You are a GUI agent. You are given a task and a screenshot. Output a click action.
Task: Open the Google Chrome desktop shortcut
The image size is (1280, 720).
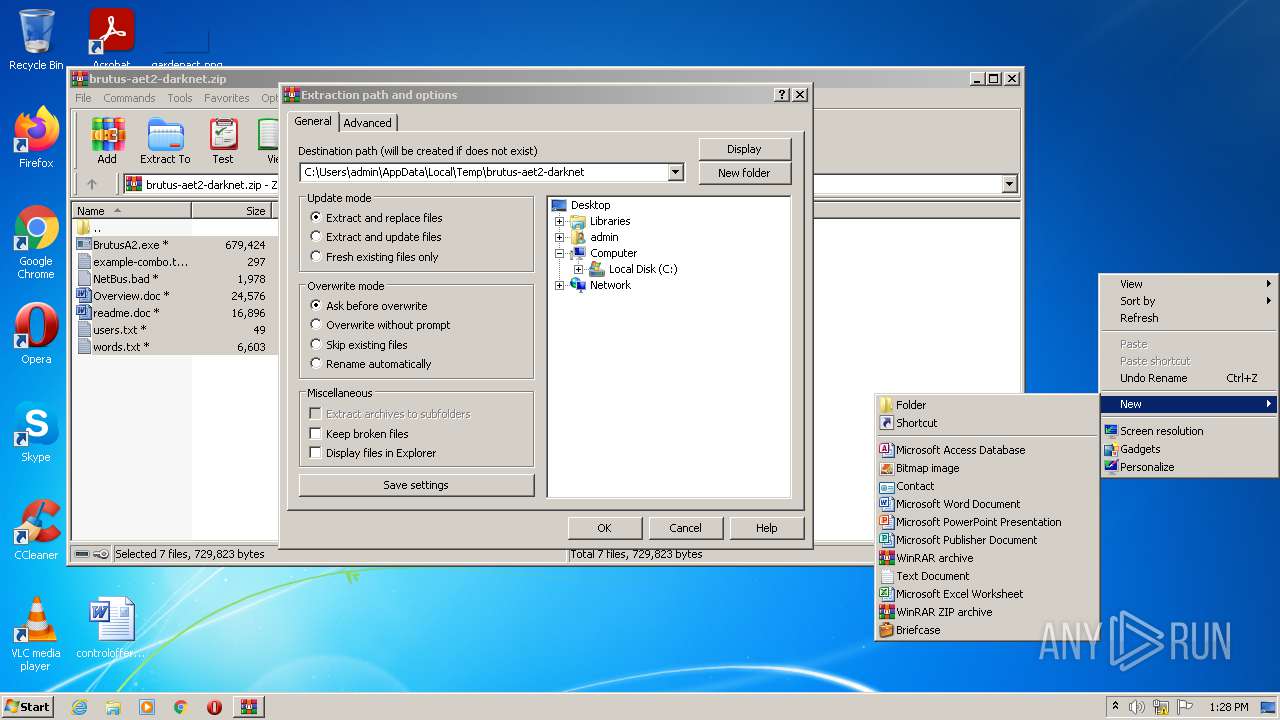point(36,243)
